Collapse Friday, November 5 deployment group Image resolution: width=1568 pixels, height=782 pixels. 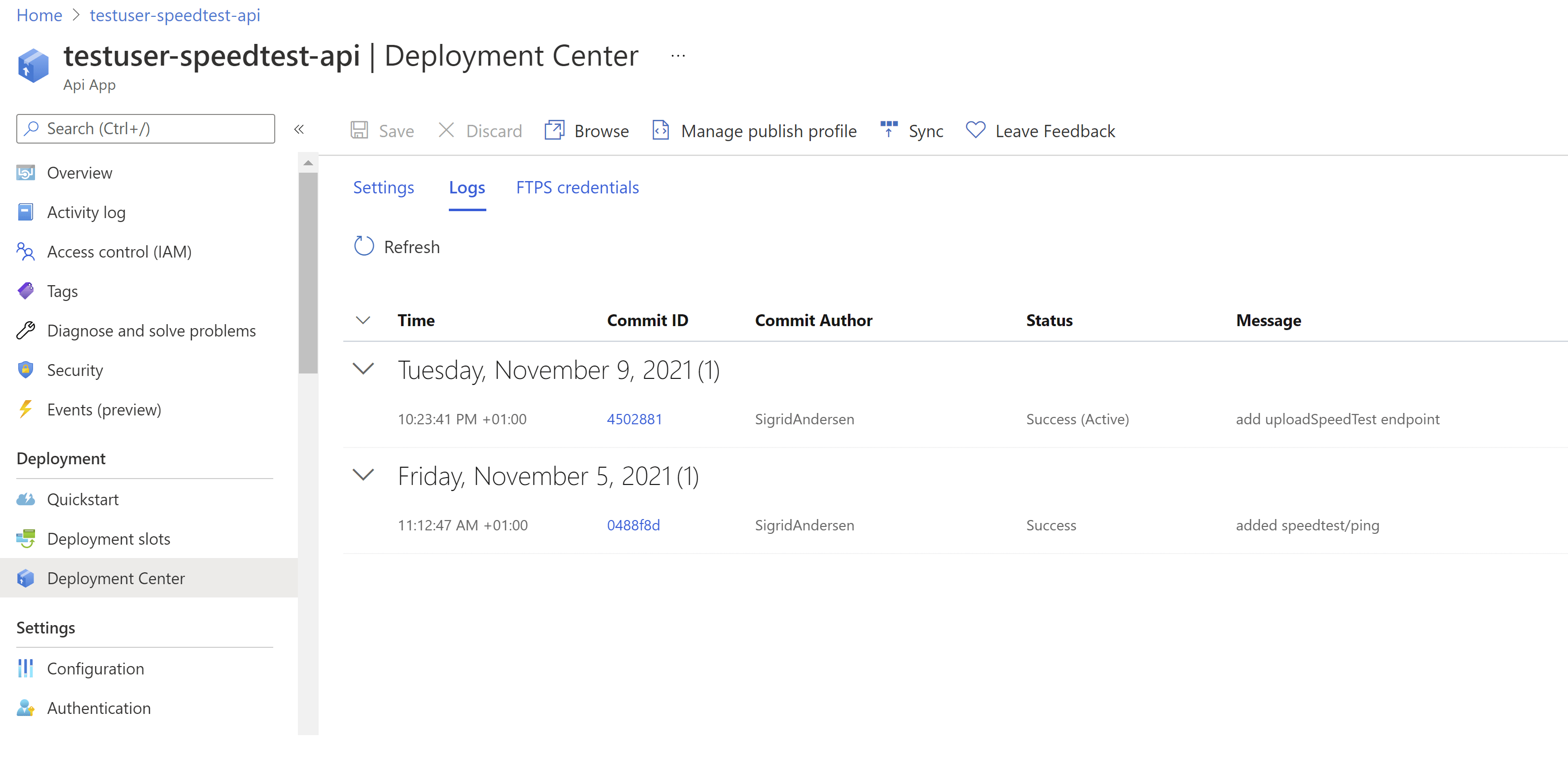364,476
